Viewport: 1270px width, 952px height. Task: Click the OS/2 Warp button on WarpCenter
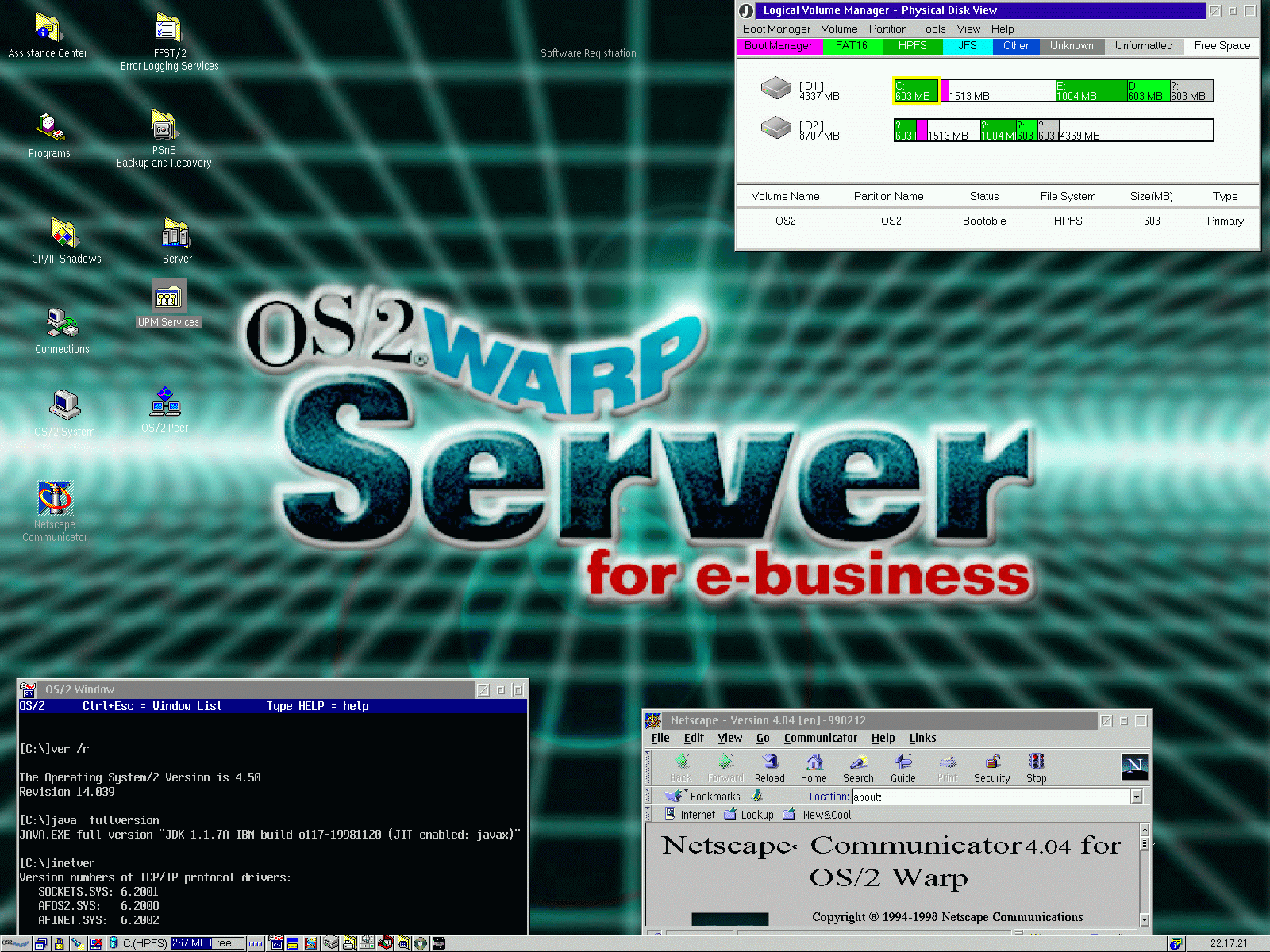(x=16, y=943)
